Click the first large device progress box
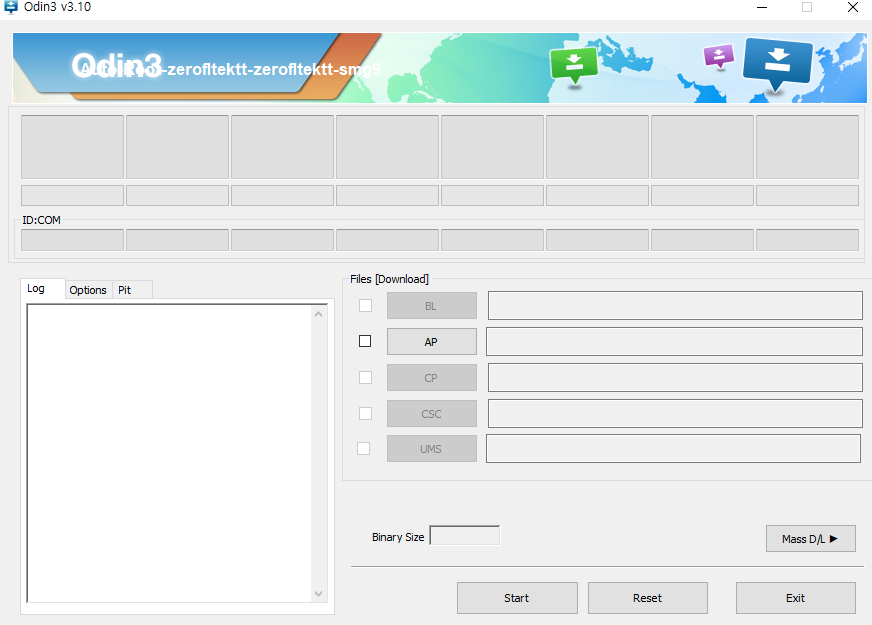Viewport: 872px width, 625px height. tap(72, 147)
